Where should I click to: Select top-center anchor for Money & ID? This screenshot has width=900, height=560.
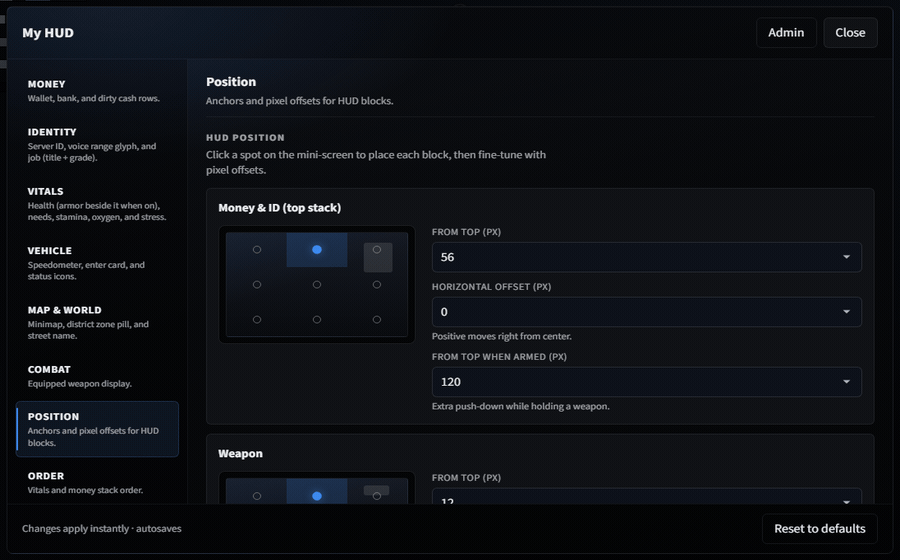317,250
